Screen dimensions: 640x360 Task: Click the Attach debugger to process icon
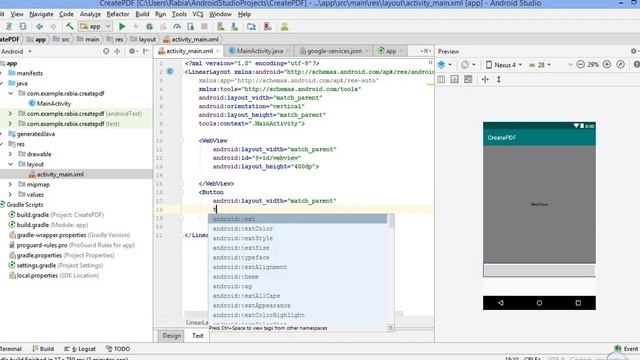191,27
